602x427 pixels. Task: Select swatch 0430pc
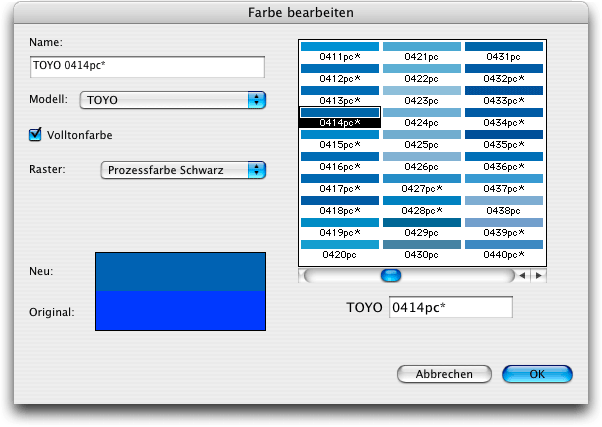[x=422, y=249]
